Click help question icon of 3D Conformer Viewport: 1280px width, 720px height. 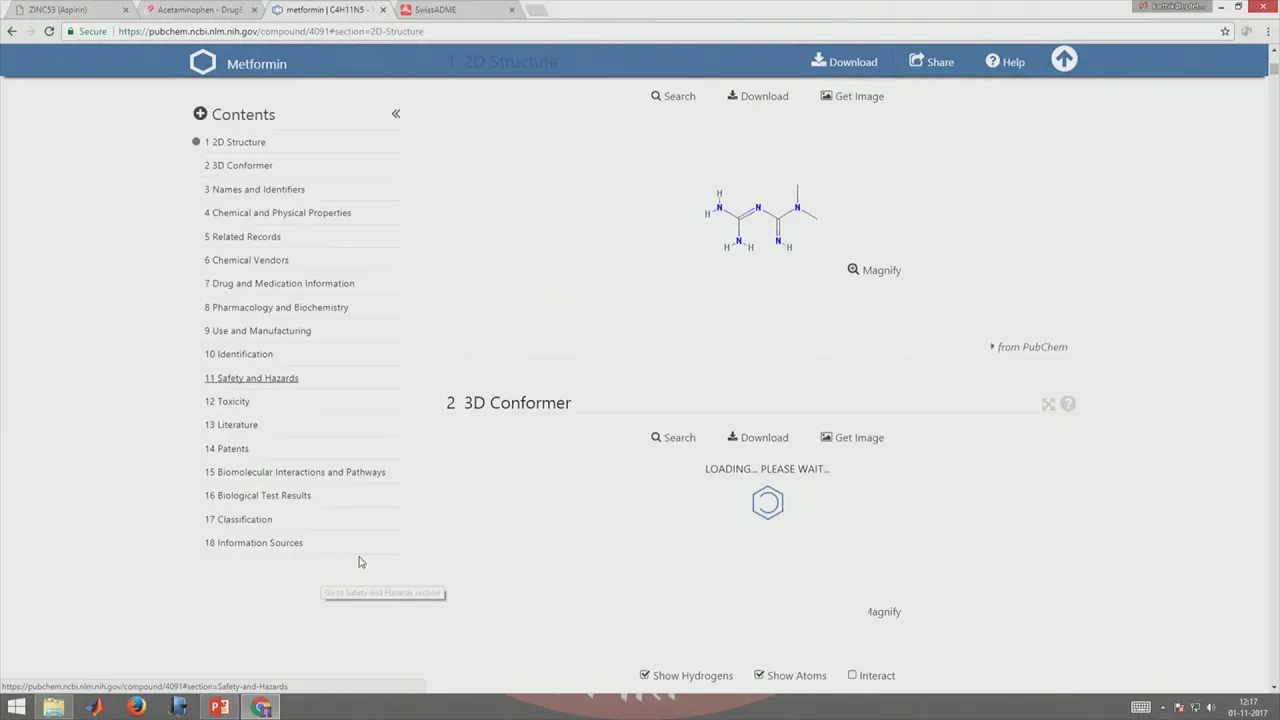click(1068, 404)
